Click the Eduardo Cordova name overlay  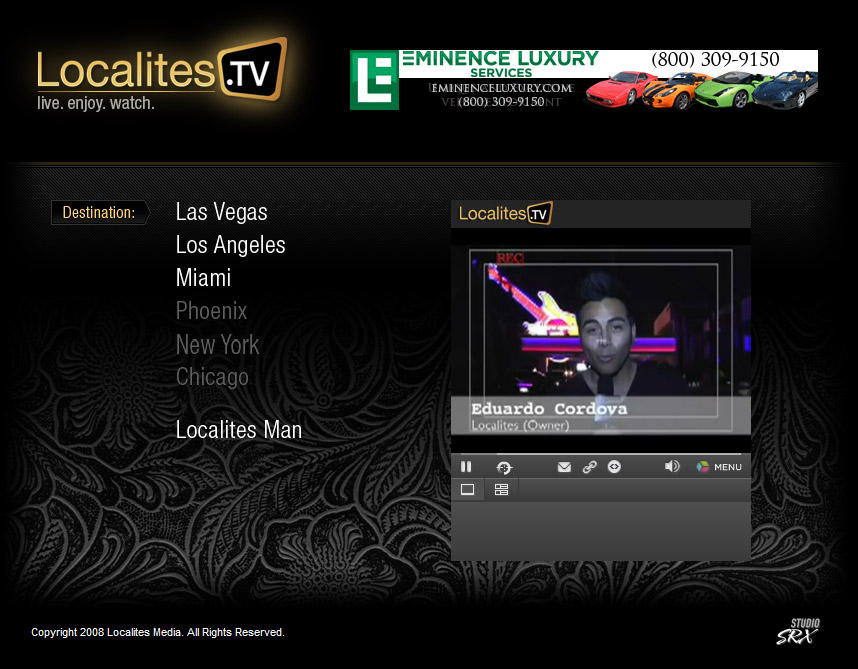pyautogui.click(x=549, y=410)
